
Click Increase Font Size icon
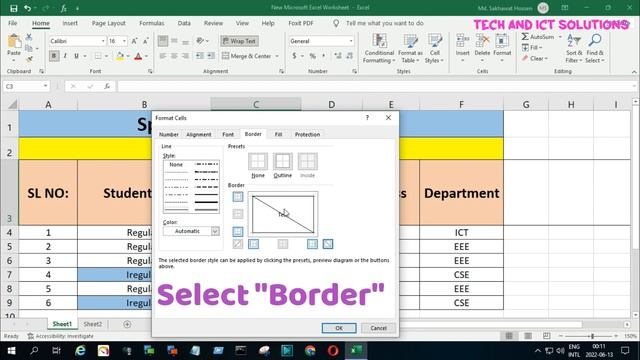click(134, 41)
